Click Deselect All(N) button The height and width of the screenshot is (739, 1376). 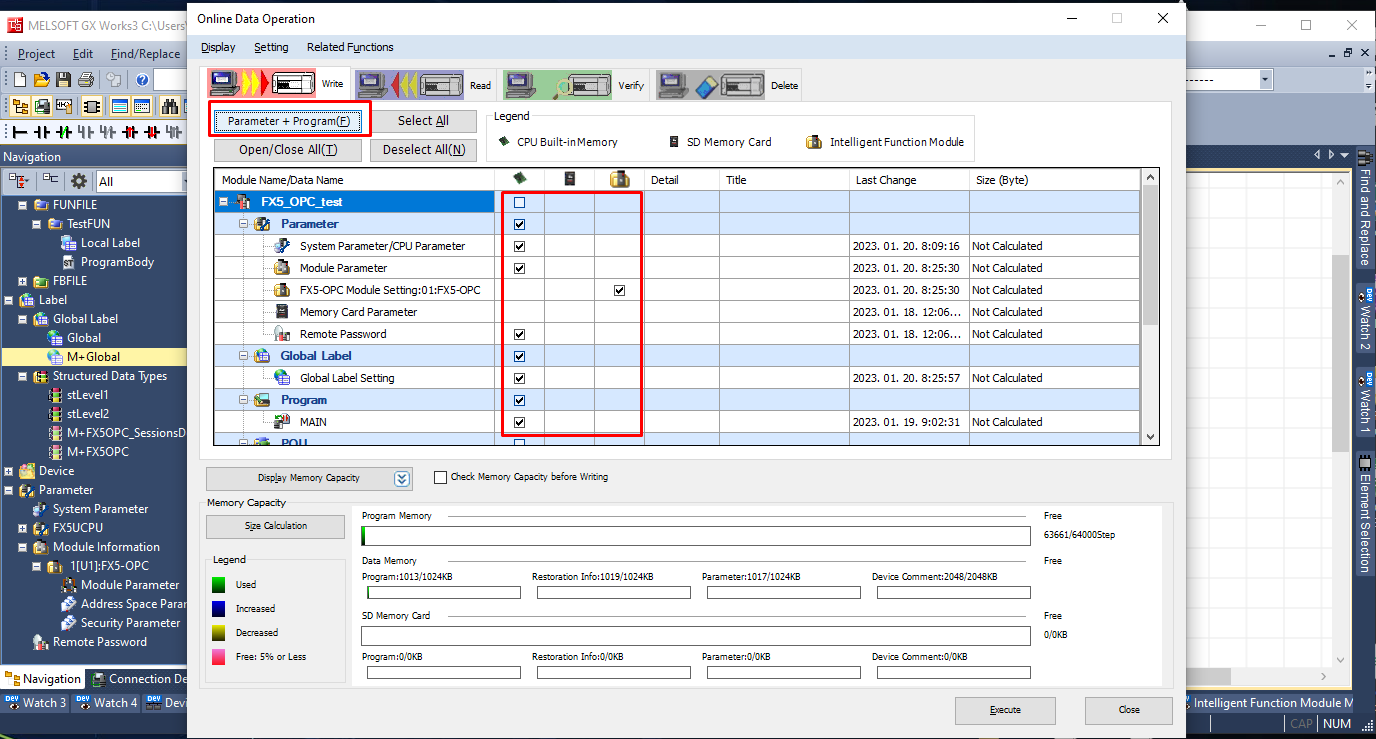click(423, 150)
